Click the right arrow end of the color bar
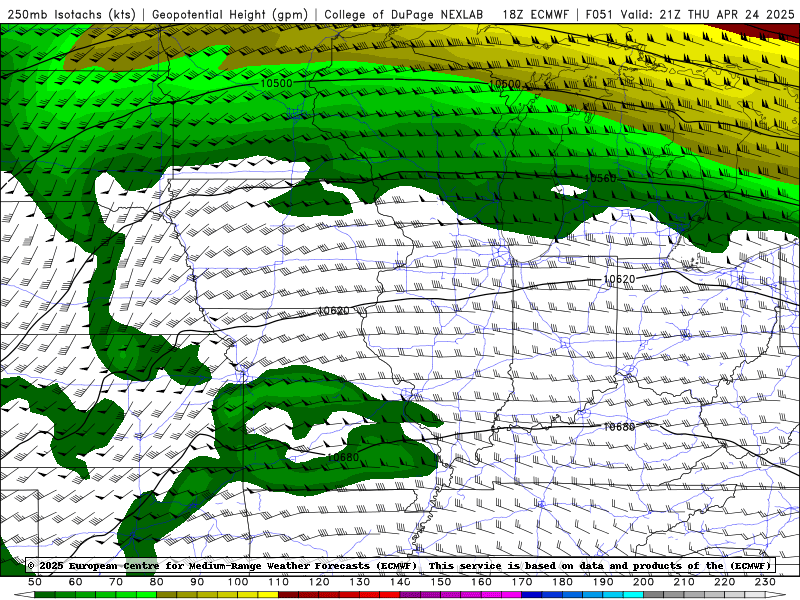The image size is (800, 600). pos(776,596)
